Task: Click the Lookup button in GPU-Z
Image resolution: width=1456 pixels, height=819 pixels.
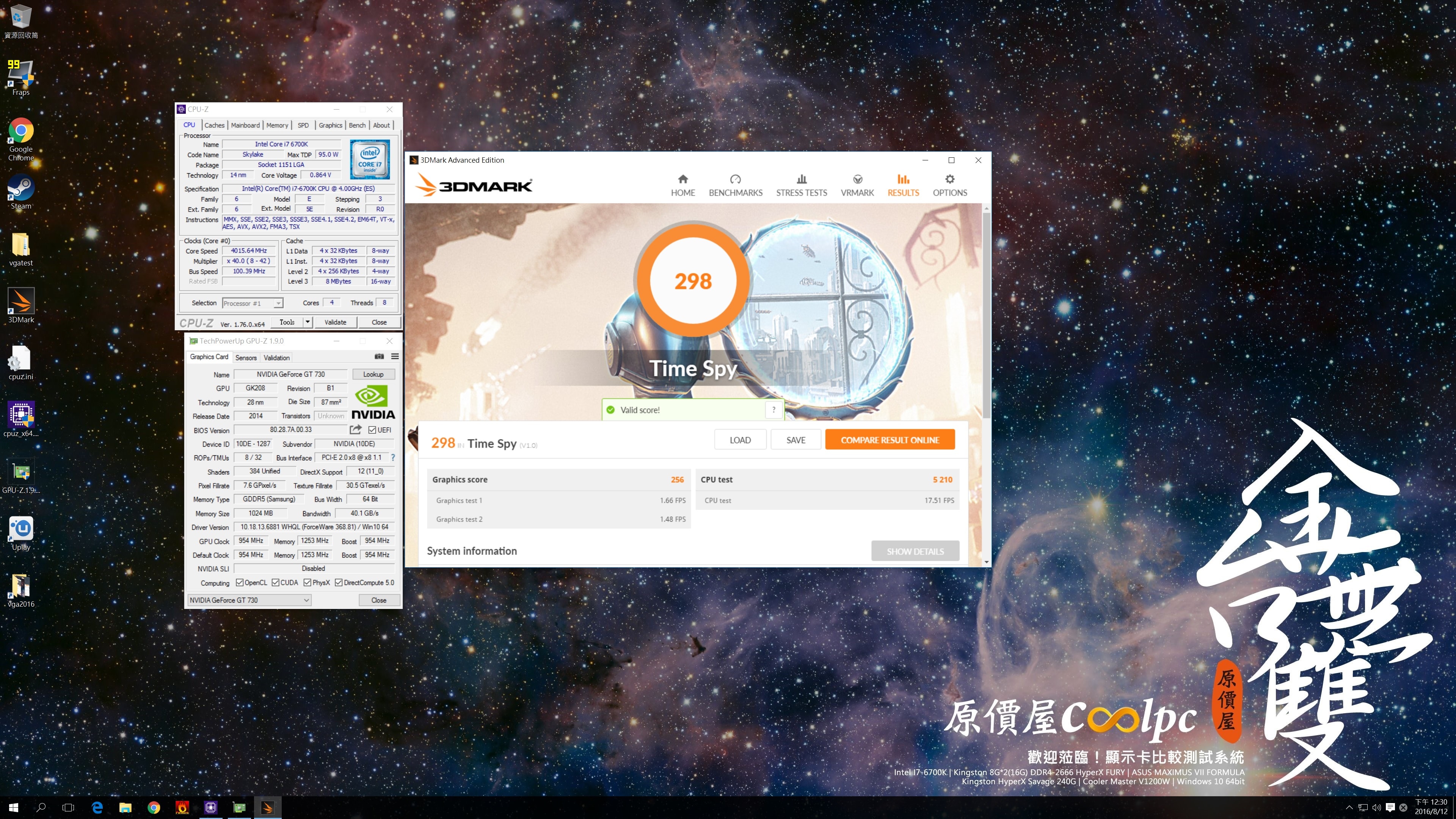Action: pyautogui.click(x=373, y=374)
